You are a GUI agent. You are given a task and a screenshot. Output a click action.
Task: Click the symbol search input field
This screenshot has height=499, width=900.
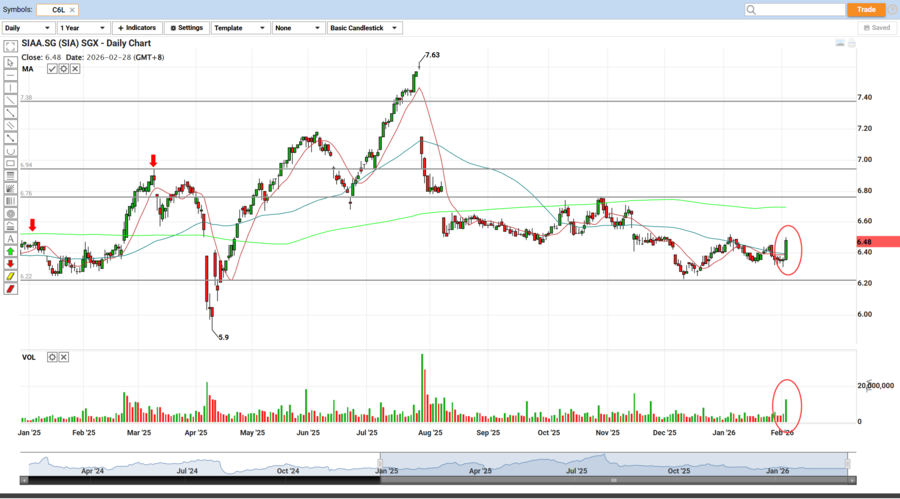pos(793,9)
